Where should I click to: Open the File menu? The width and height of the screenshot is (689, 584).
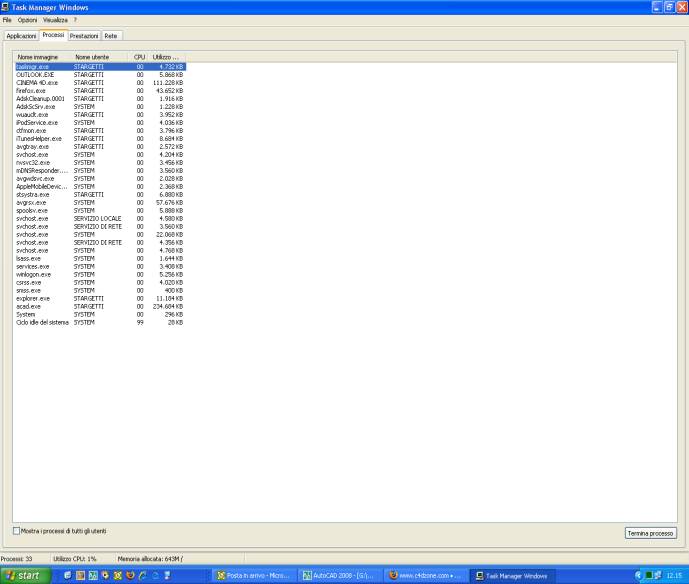[x=7, y=20]
